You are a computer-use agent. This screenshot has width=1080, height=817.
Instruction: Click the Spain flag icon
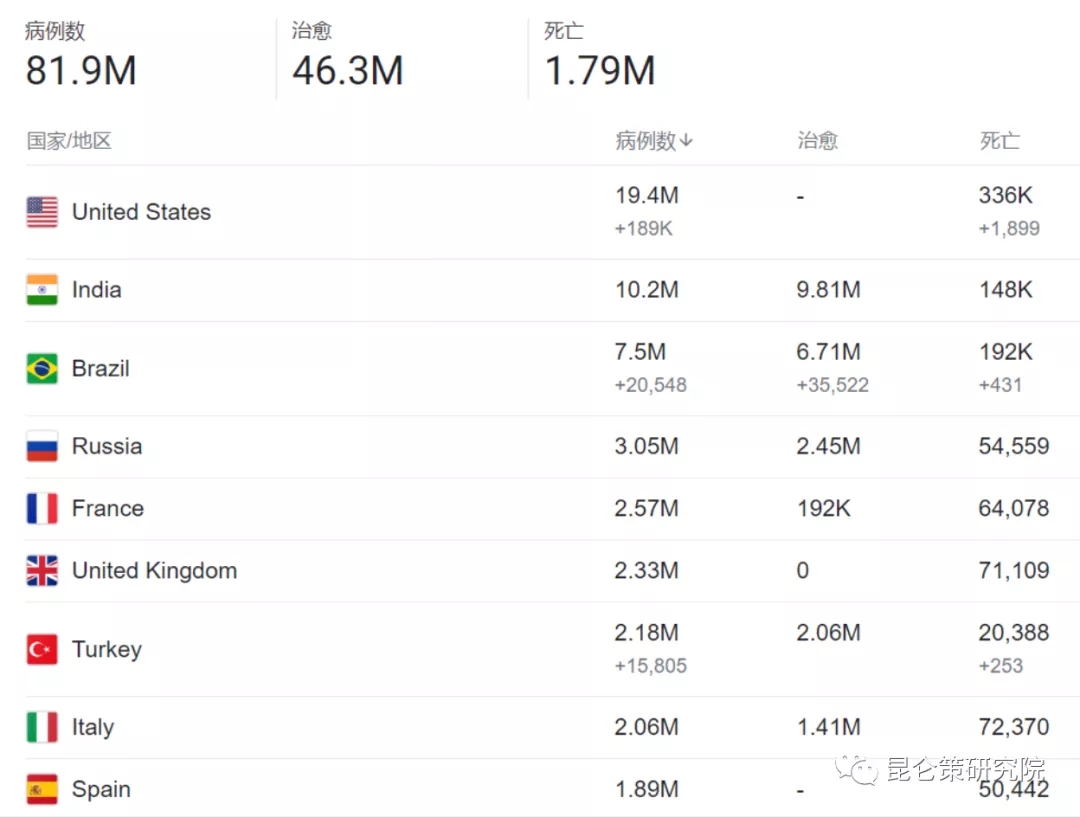pyautogui.click(x=42, y=789)
